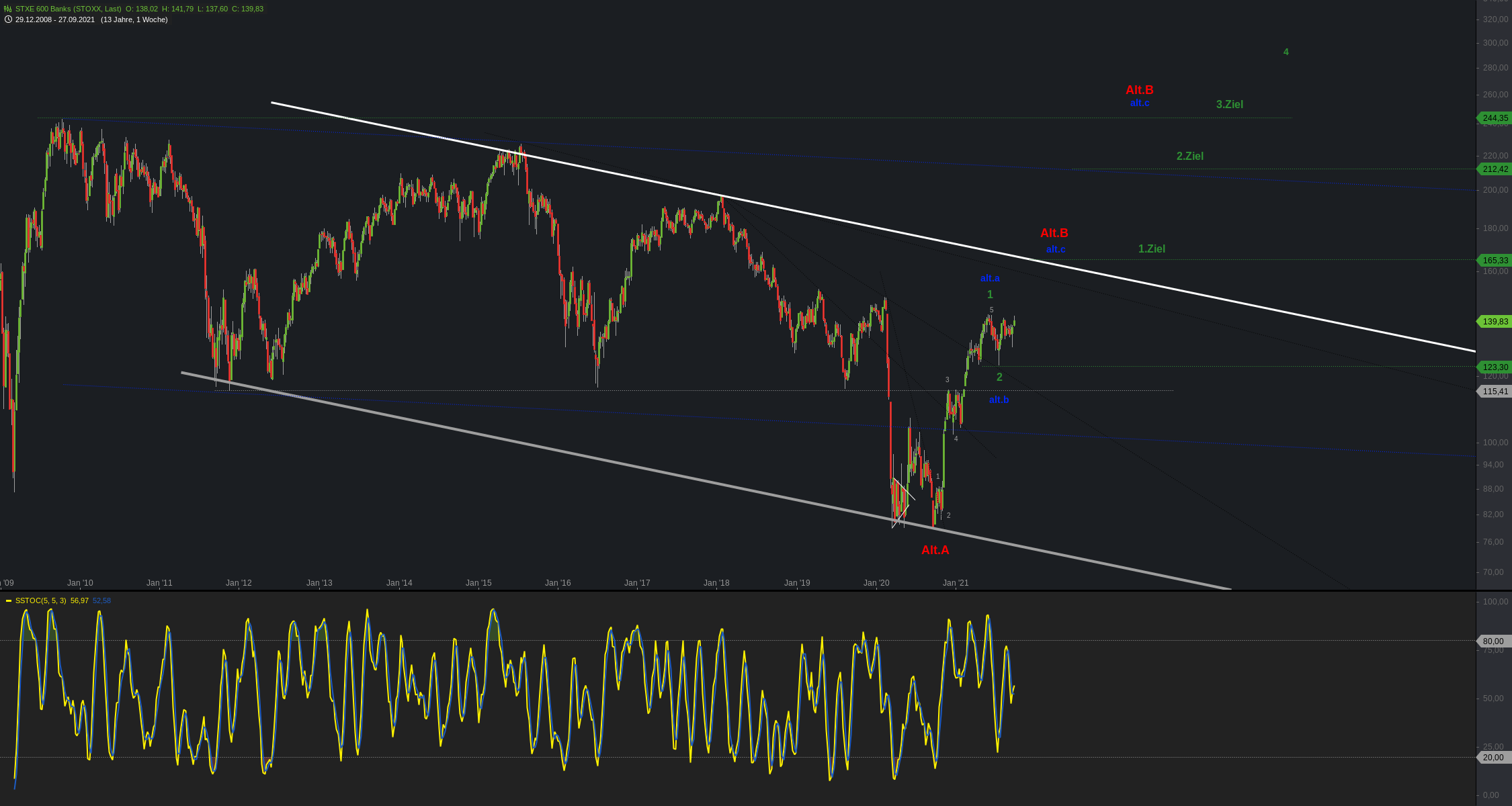The width and height of the screenshot is (1512, 806).
Task: Click the yellow SSTOC legend marker
Action: click(x=9, y=600)
